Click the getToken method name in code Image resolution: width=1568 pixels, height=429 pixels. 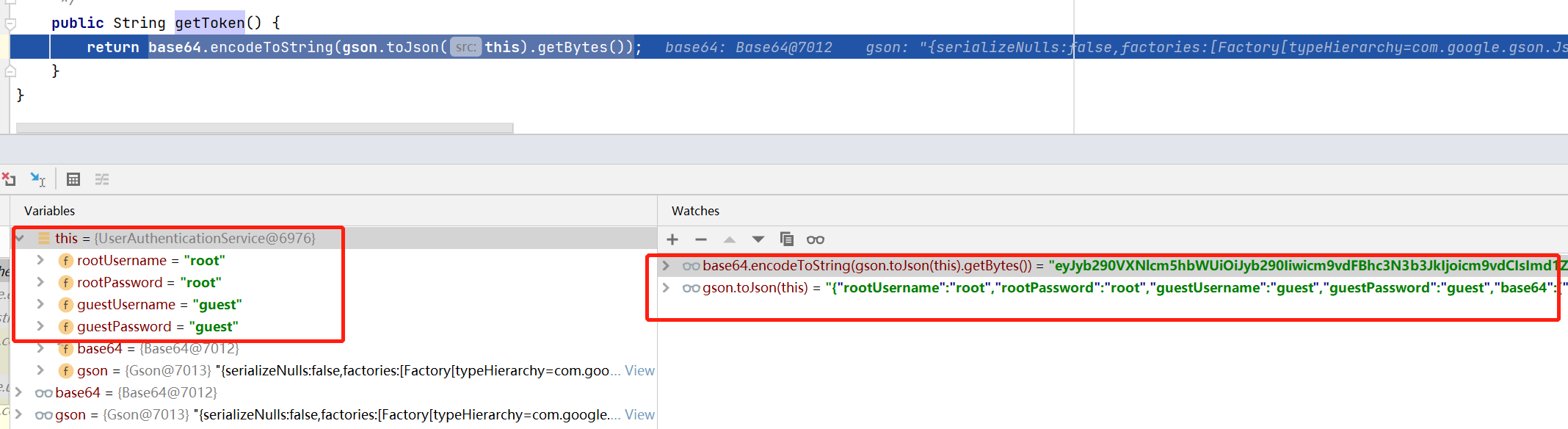click(210, 23)
